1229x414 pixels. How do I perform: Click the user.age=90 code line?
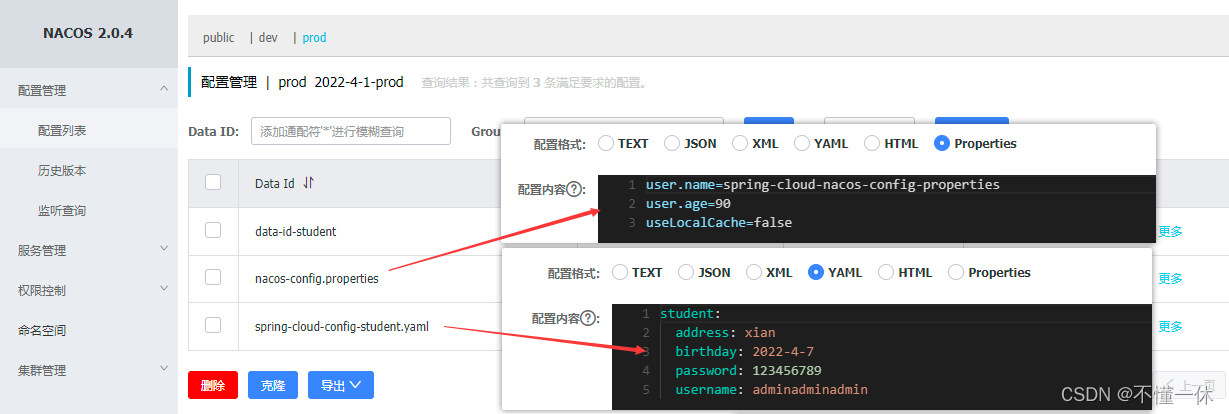(x=688, y=203)
